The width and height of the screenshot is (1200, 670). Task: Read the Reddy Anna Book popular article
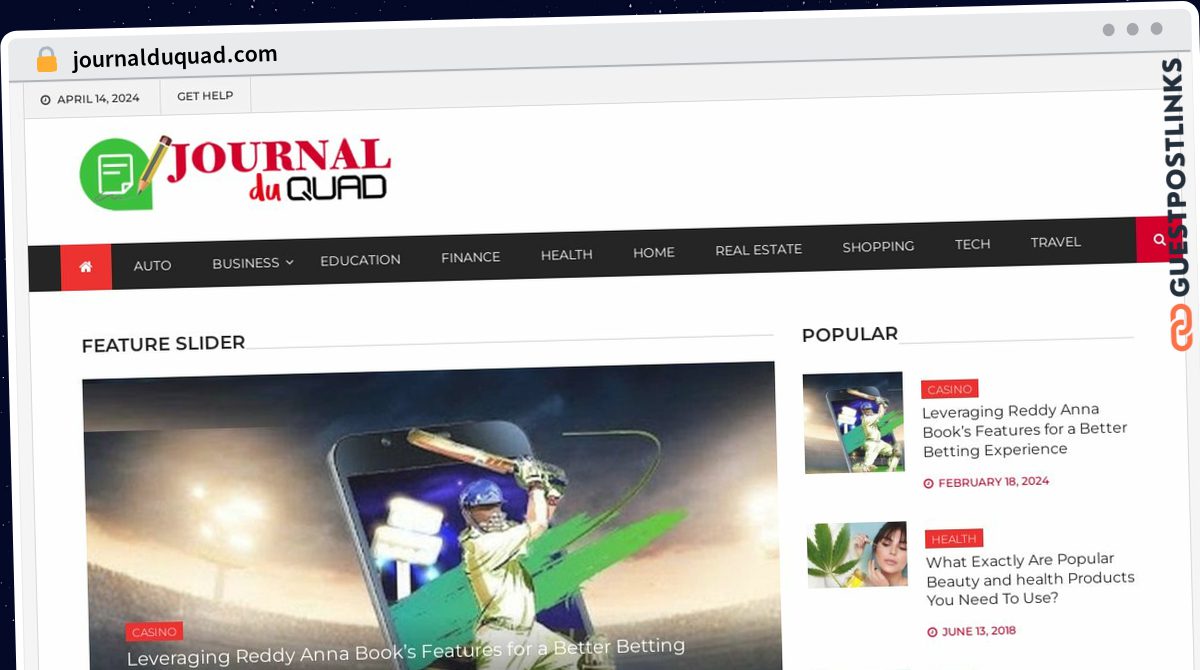click(x=1024, y=430)
